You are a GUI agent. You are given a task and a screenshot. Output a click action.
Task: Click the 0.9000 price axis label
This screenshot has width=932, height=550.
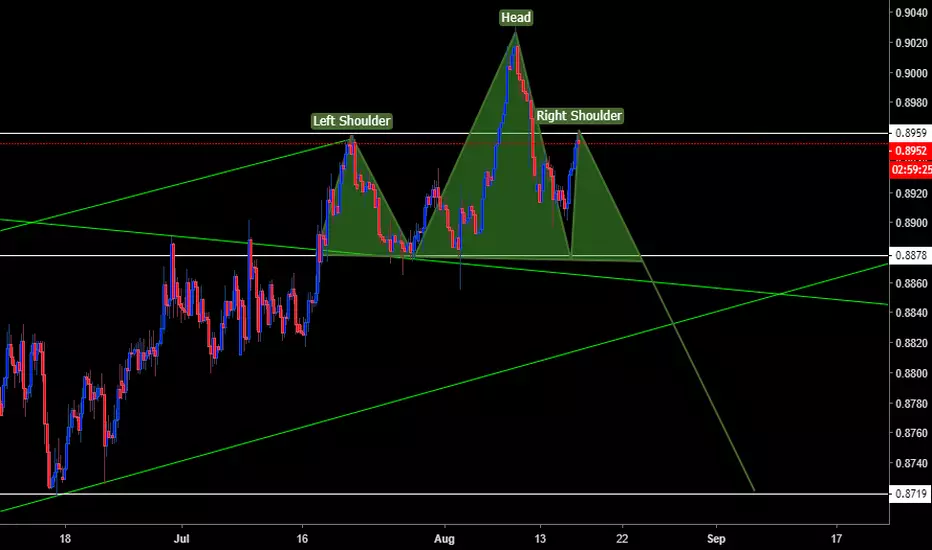tap(911, 73)
